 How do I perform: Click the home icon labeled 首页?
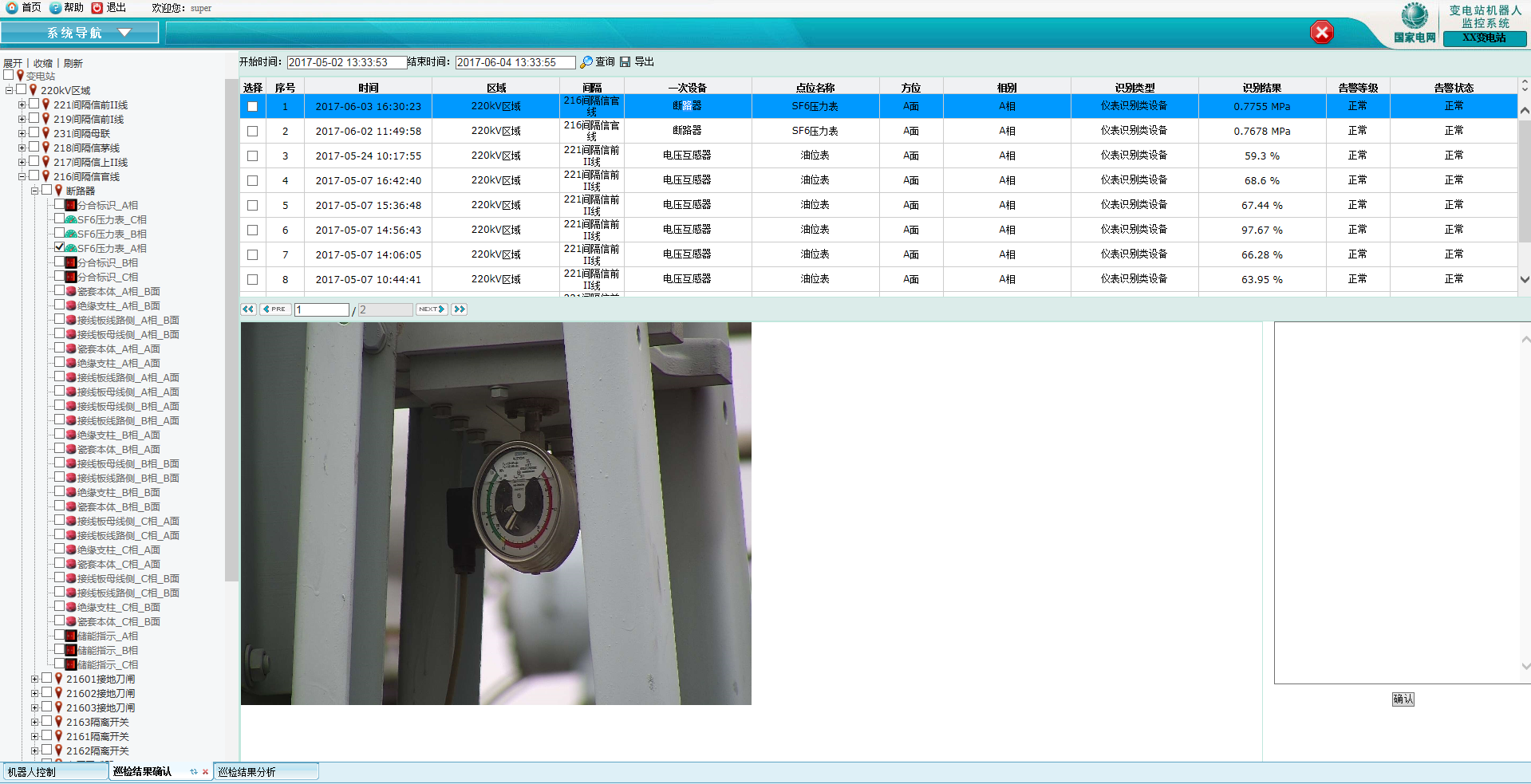click(x=12, y=8)
